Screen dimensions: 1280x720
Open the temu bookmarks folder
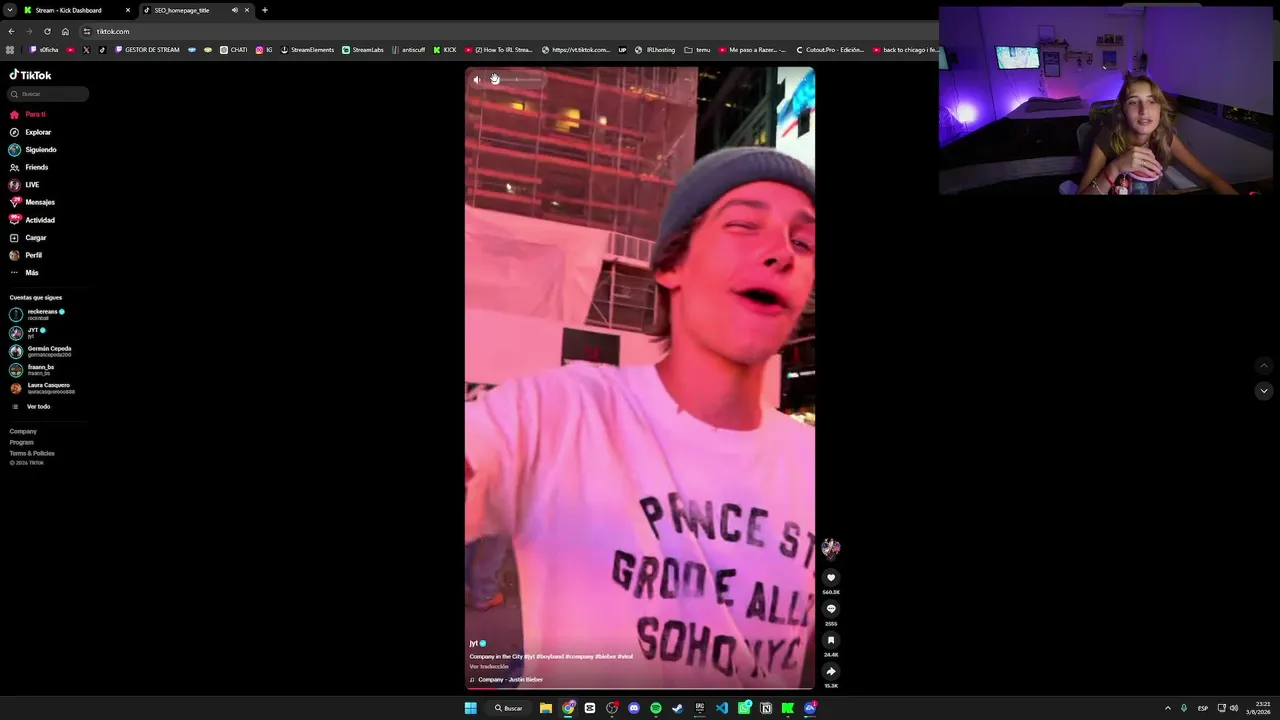697,50
